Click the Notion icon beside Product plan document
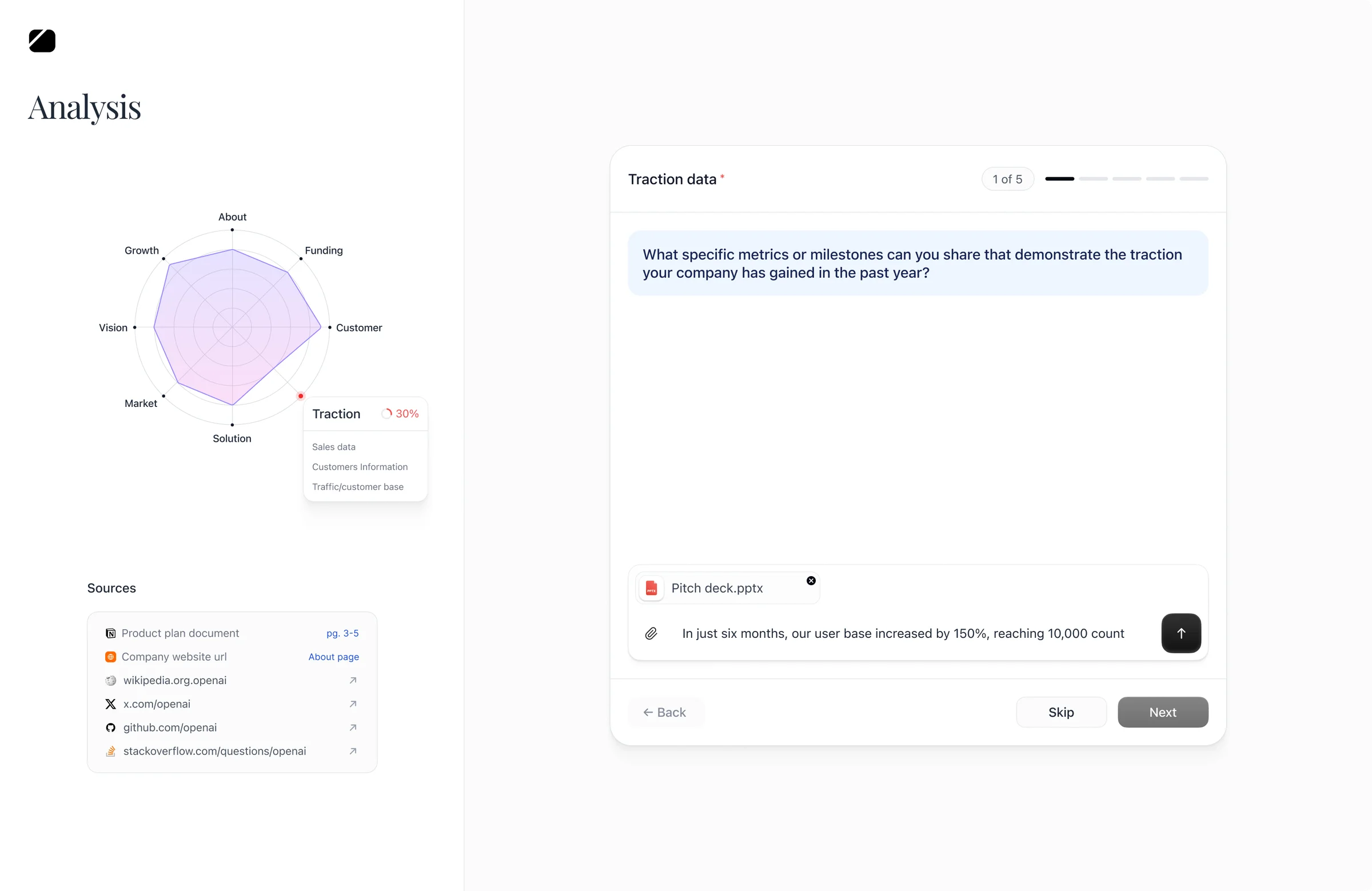The width and height of the screenshot is (1372, 891). pyautogui.click(x=111, y=633)
